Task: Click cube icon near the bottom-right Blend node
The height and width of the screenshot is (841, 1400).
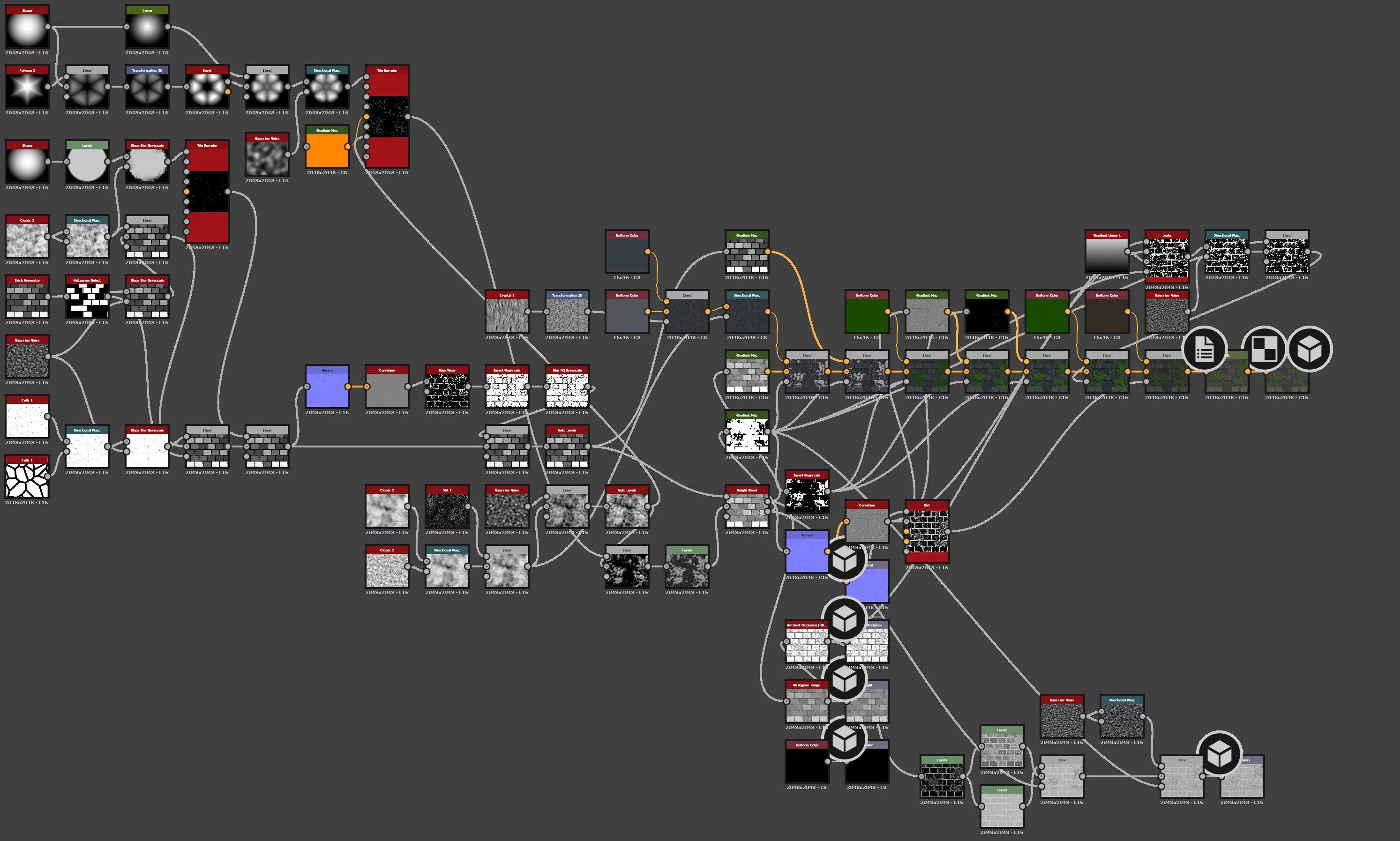Action: [1219, 754]
